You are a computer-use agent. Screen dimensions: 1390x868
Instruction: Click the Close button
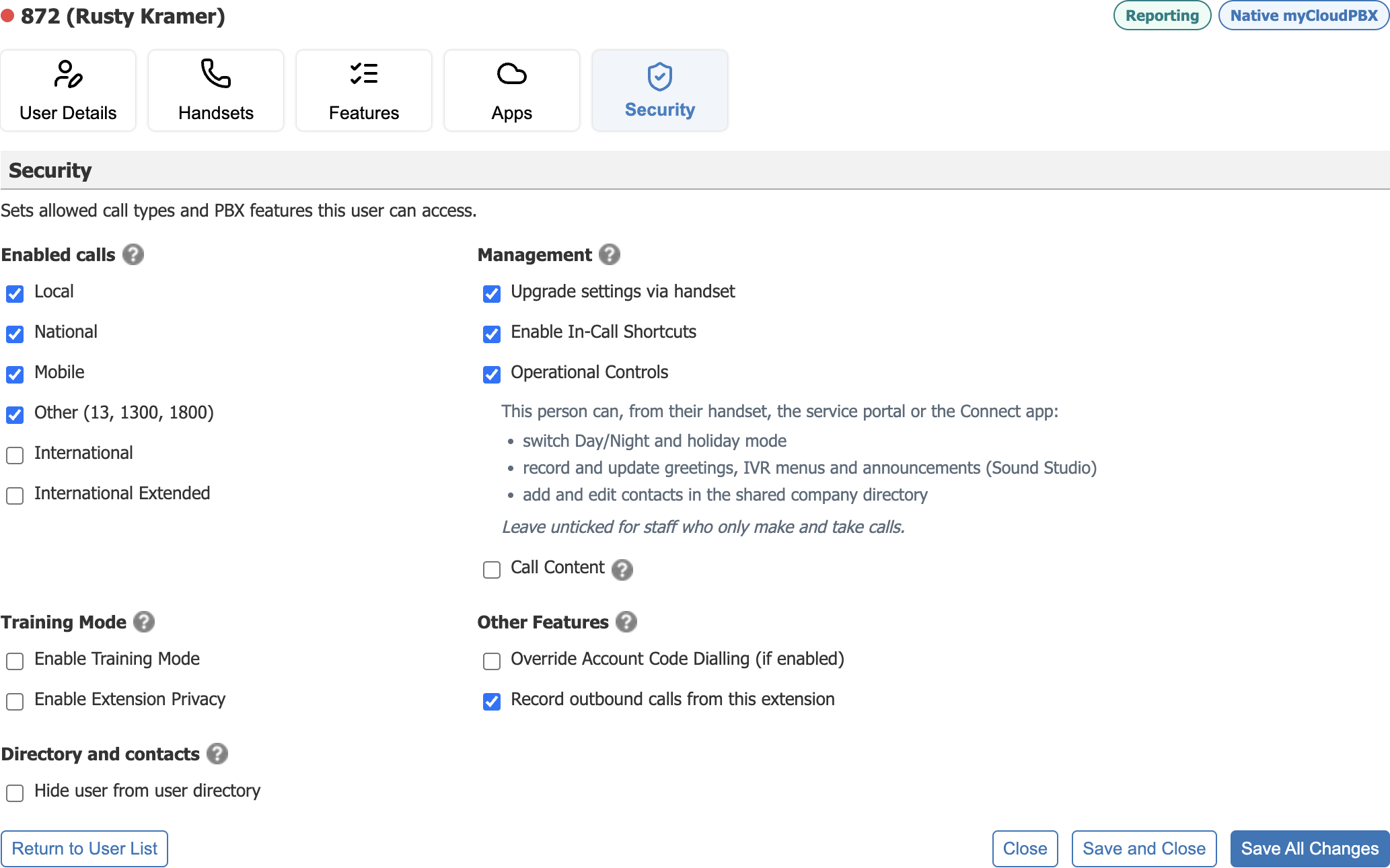point(1025,848)
